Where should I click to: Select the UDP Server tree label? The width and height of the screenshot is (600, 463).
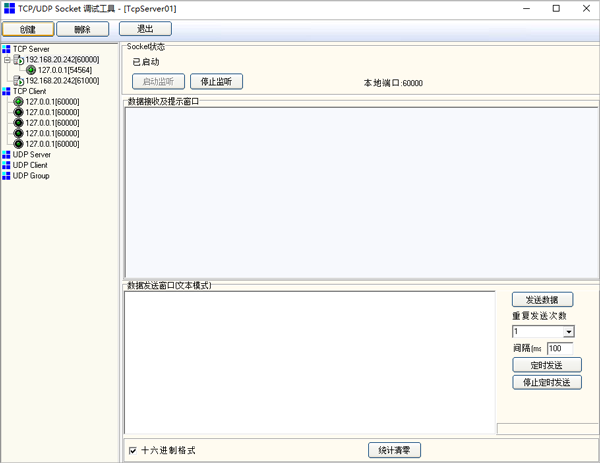click(x=32, y=155)
